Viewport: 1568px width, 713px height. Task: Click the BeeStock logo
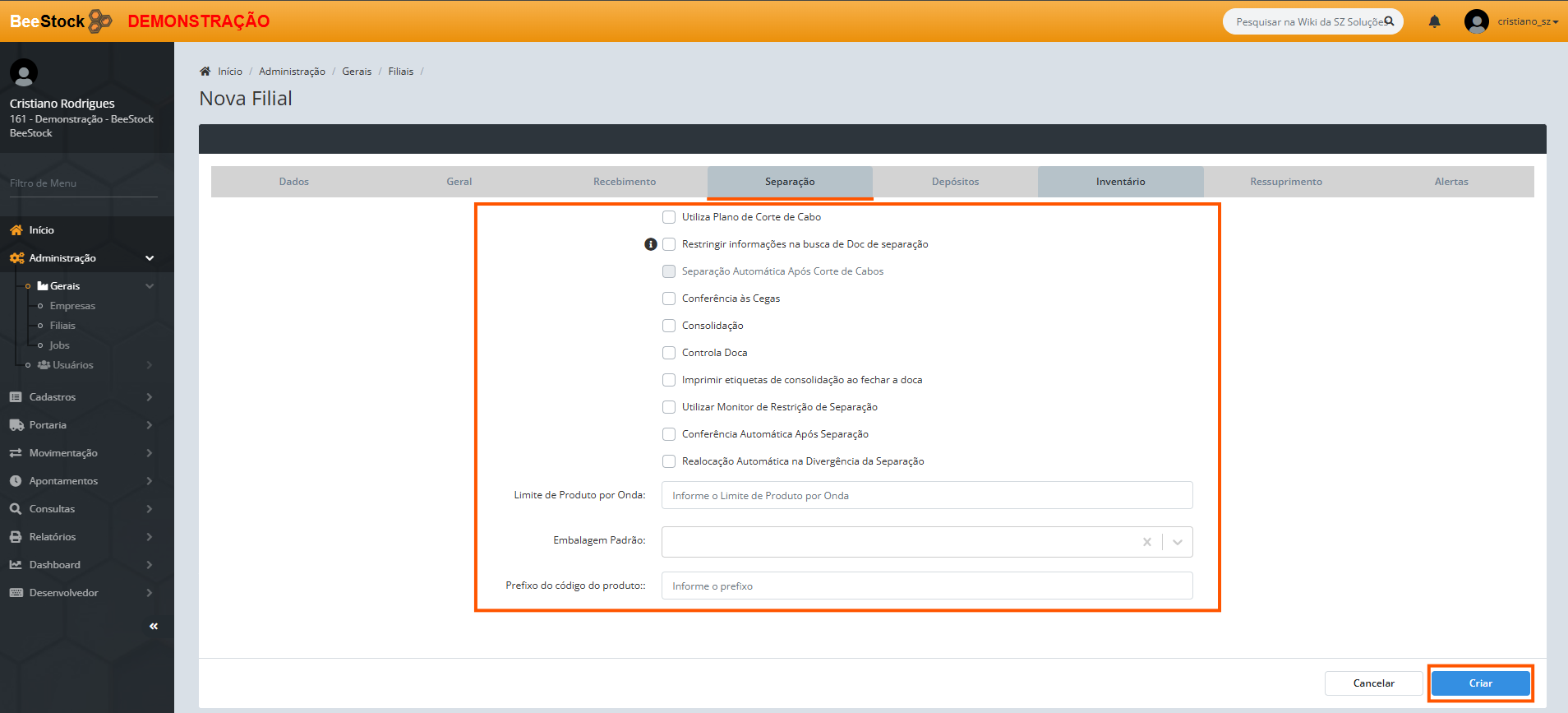(x=61, y=21)
